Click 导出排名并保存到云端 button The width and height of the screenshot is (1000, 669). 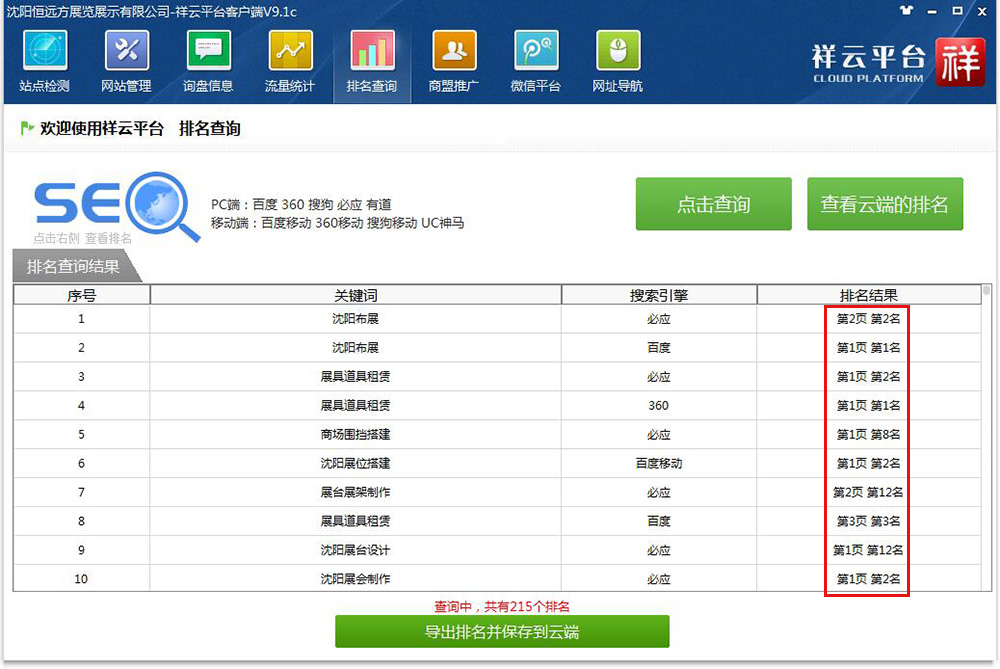tap(502, 631)
